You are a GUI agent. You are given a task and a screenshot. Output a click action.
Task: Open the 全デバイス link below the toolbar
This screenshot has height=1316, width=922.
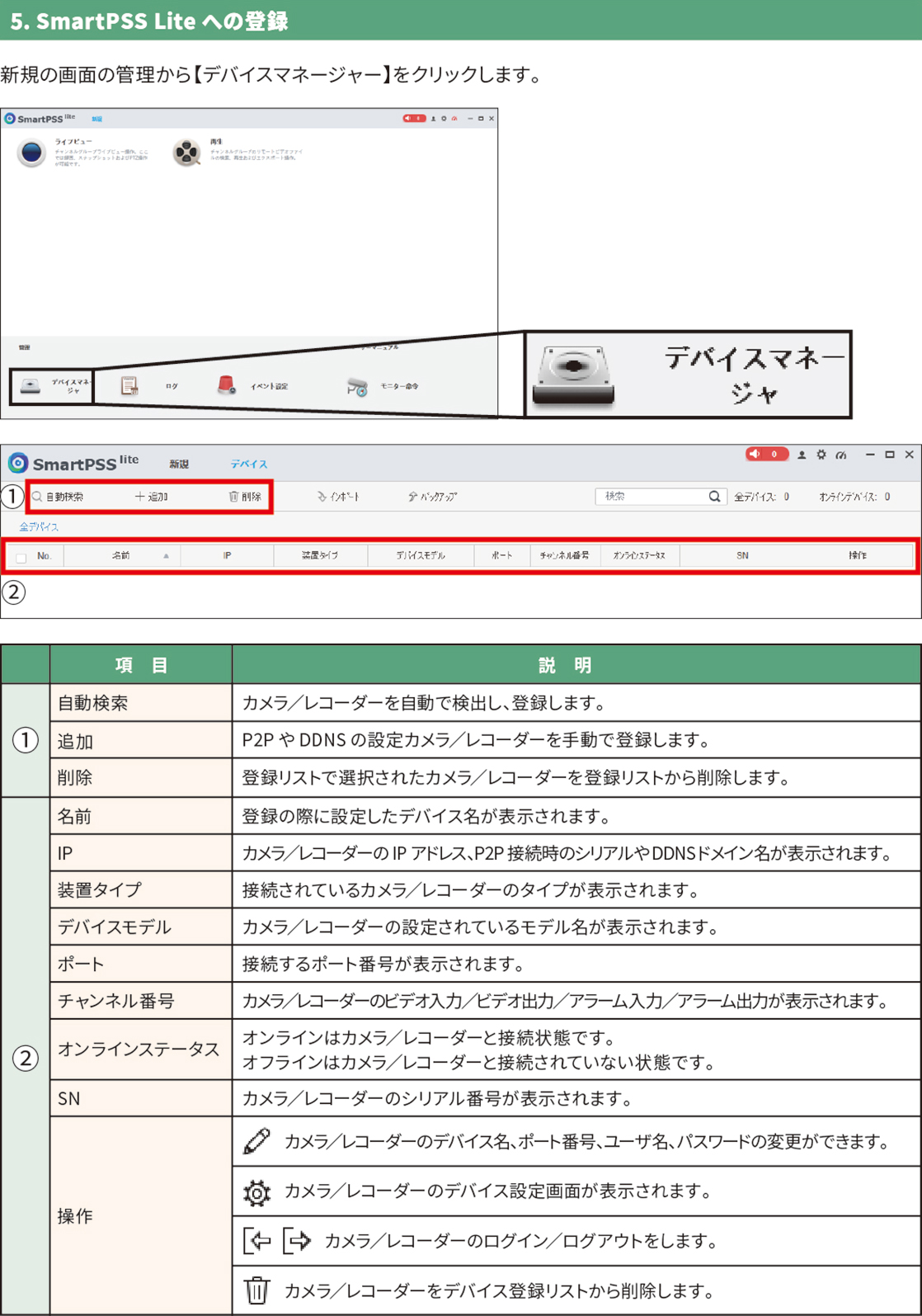coord(39,526)
